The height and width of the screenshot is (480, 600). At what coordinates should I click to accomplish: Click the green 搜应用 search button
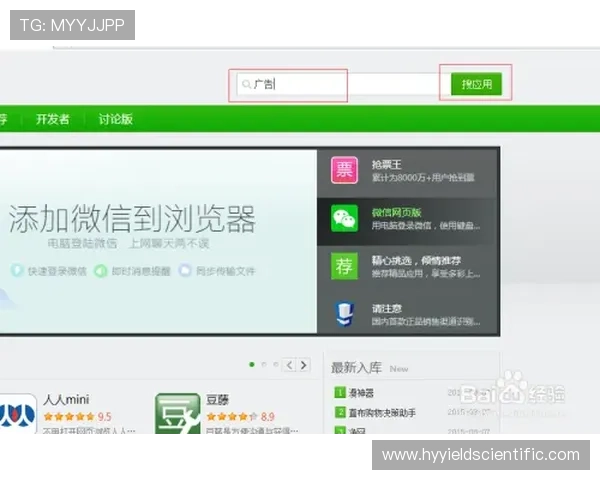click(476, 84)
